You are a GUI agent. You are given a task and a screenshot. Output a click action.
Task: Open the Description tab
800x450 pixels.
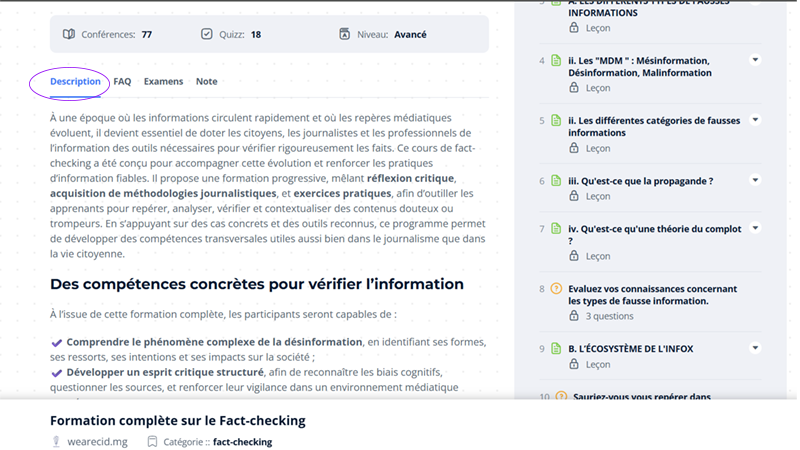pyautogui.click(x=75, y=81)
